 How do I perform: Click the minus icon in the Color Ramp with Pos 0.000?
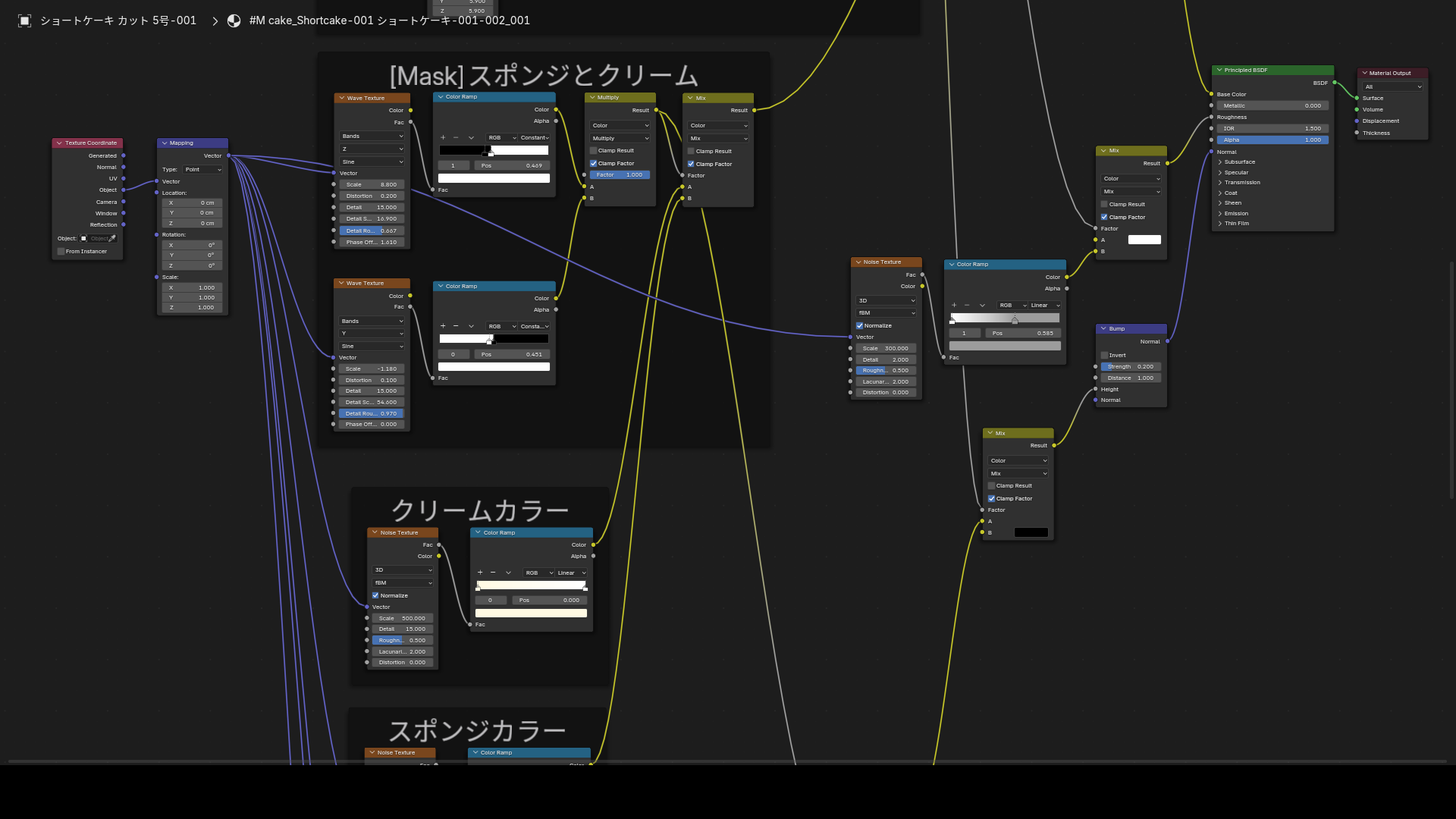[493, 573]
